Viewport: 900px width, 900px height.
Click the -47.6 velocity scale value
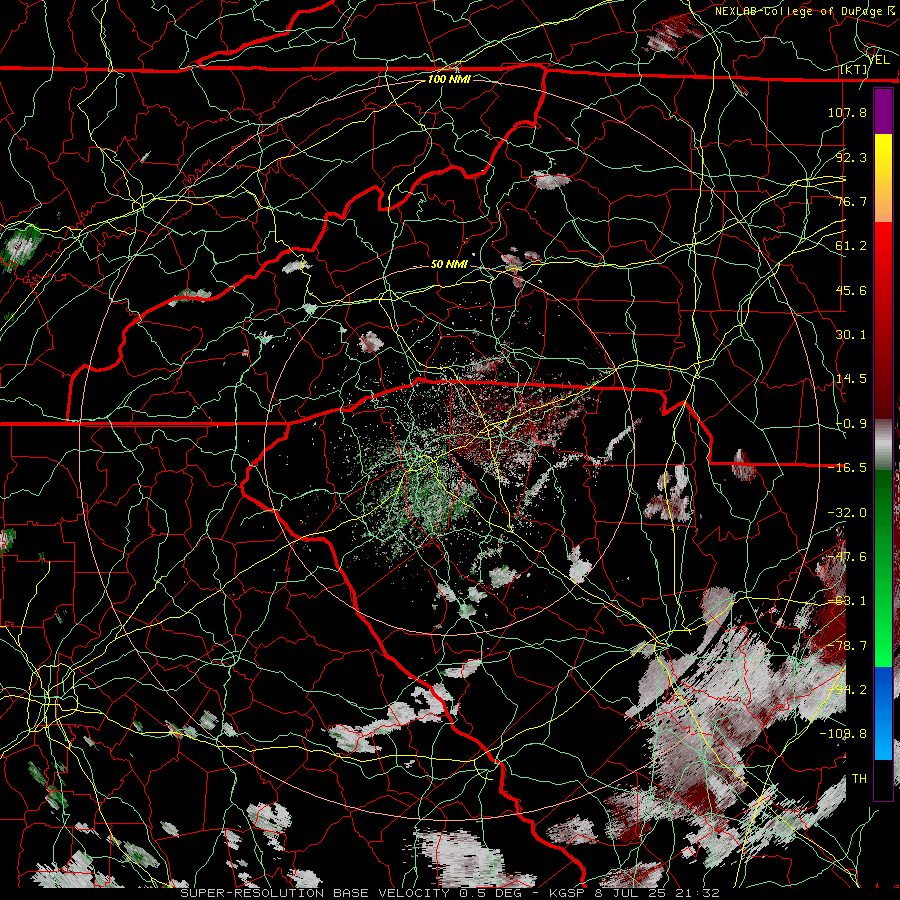click(x=847, y=557)
